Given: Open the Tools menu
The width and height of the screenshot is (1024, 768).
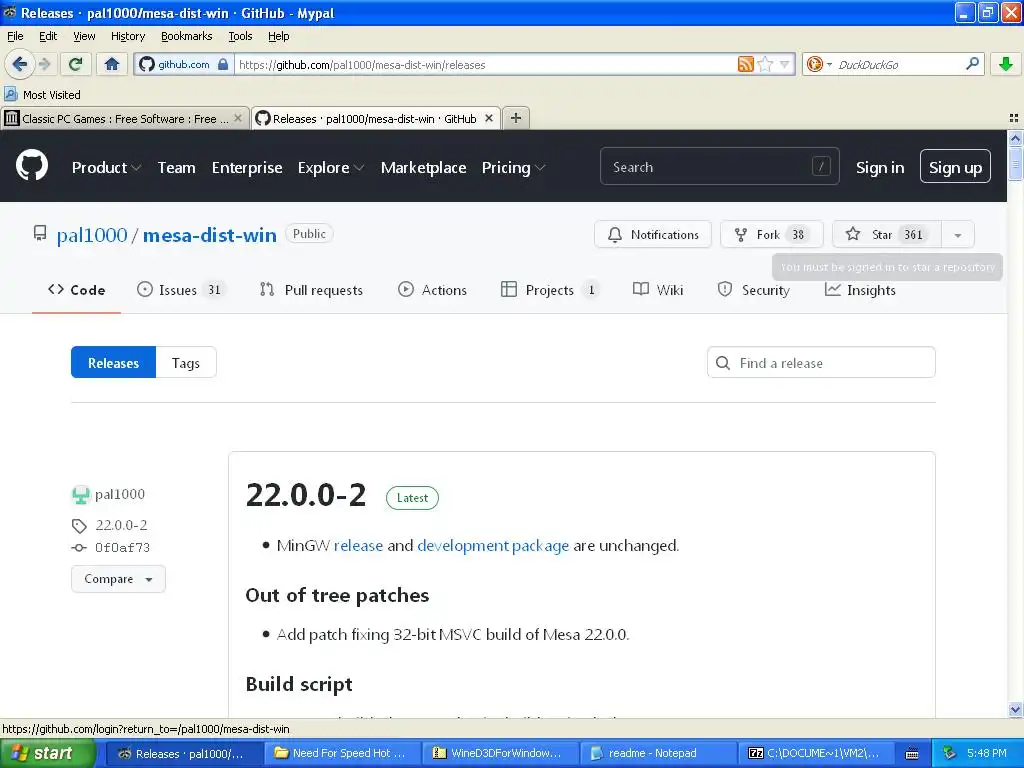Looking at the screenshot, I should tap(240, 36).
